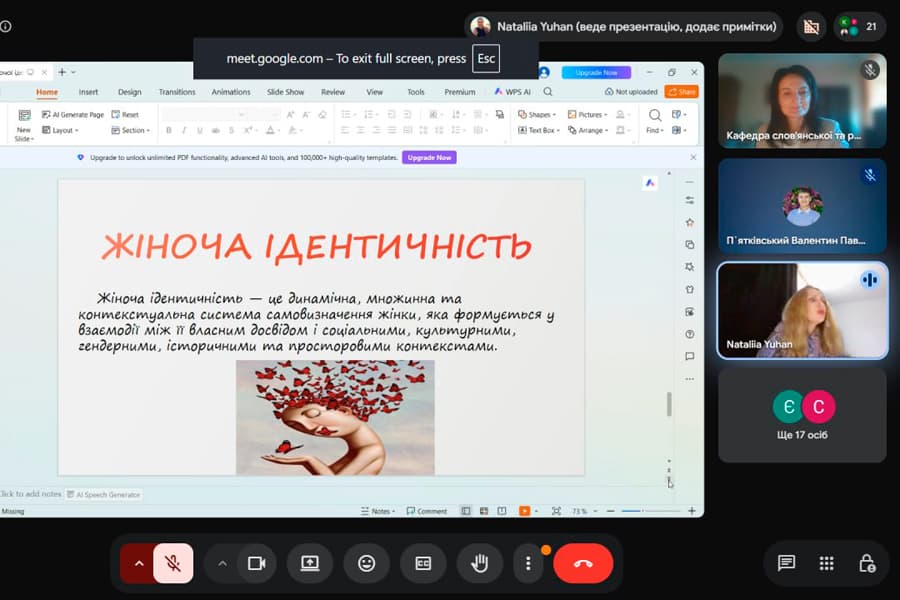Screen dimensions: 900x600
Task: Switch to the Design ribbon tab
Action: point(129,92)
